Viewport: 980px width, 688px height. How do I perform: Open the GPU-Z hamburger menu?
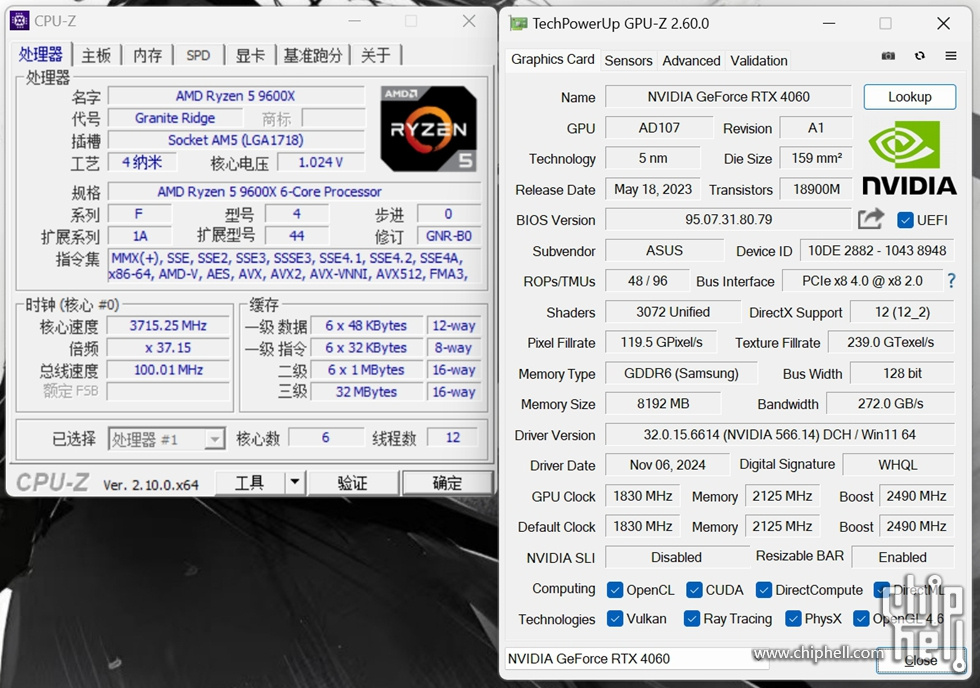(951, 56)
